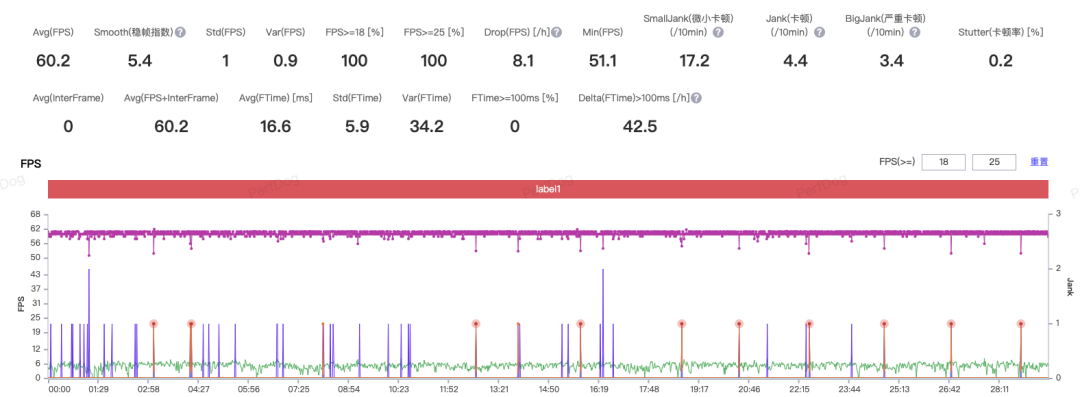Click the FPS>=18 [%] label
Viewport: 1080px width, 397px height.
coord(354,32)
